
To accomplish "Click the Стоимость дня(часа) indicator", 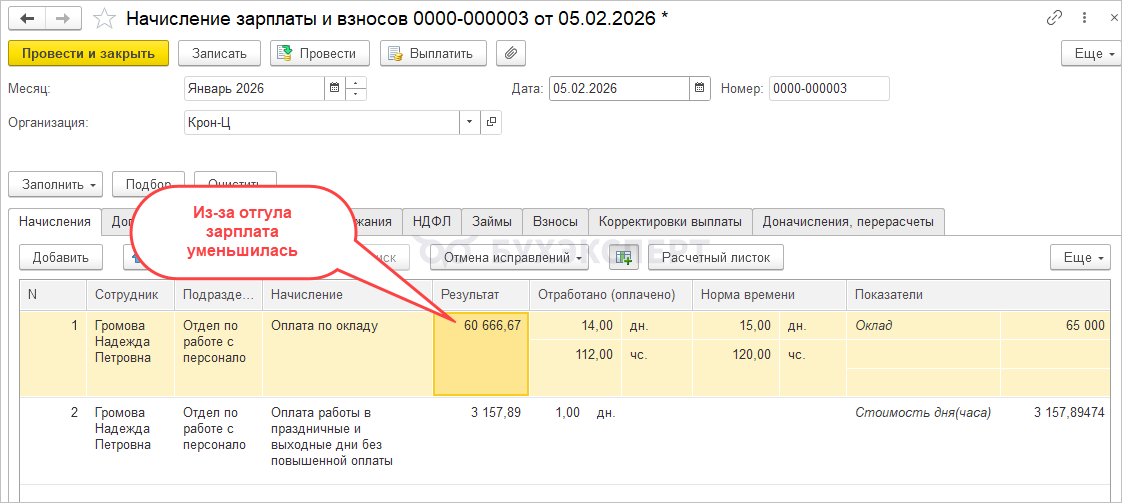I will pos(923,413).
